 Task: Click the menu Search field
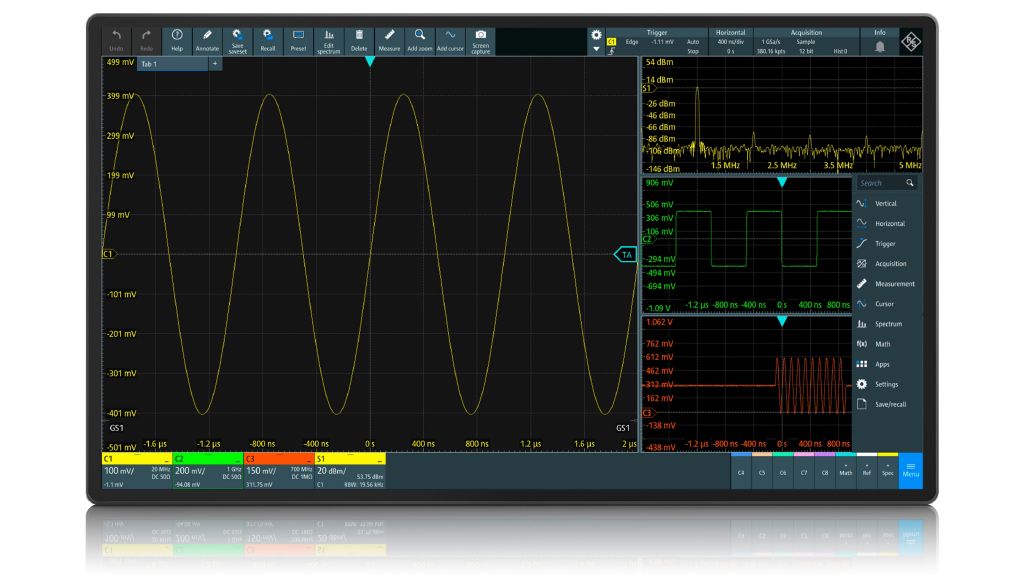point(880,183)
